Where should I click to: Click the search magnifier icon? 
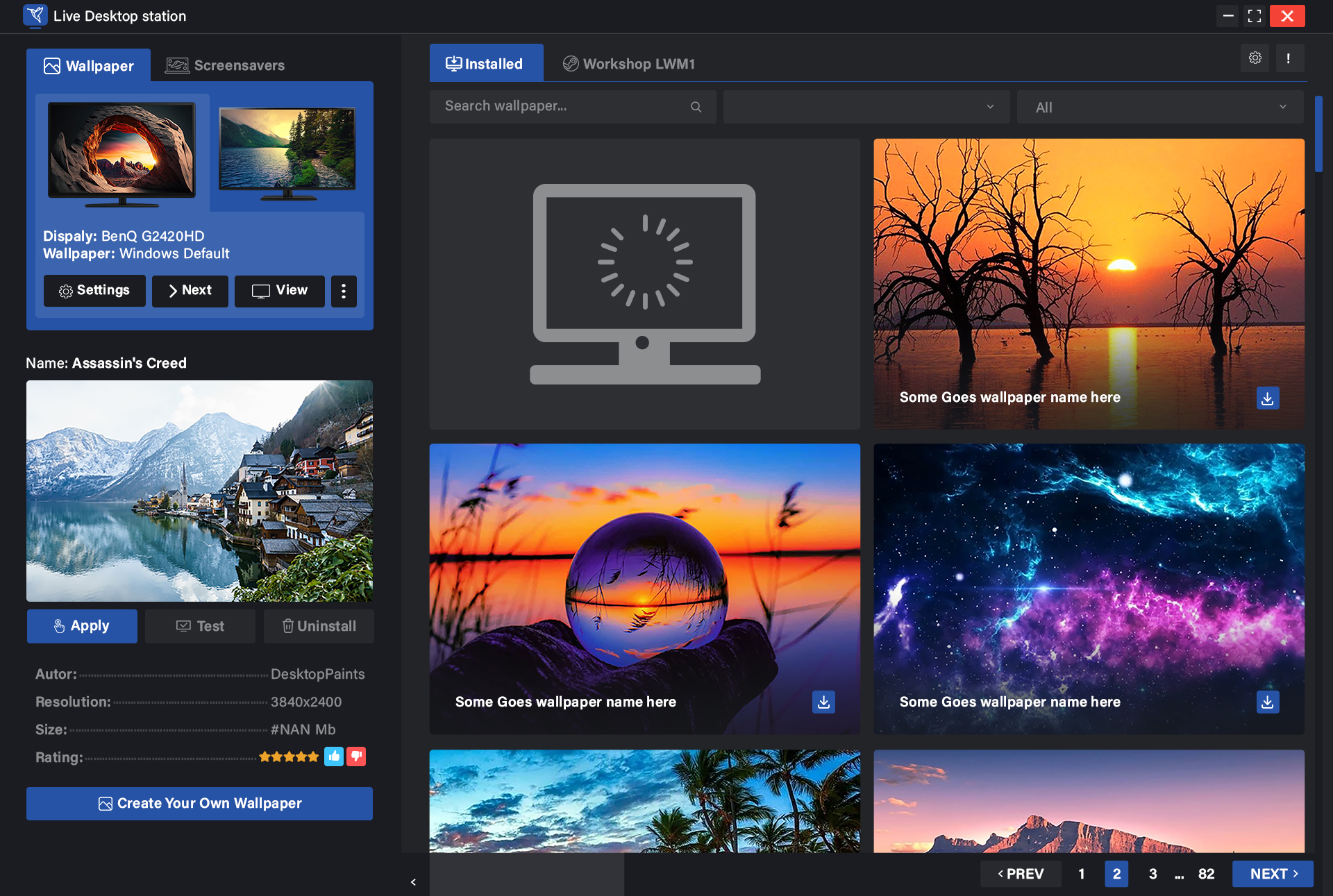click(696, 107)
